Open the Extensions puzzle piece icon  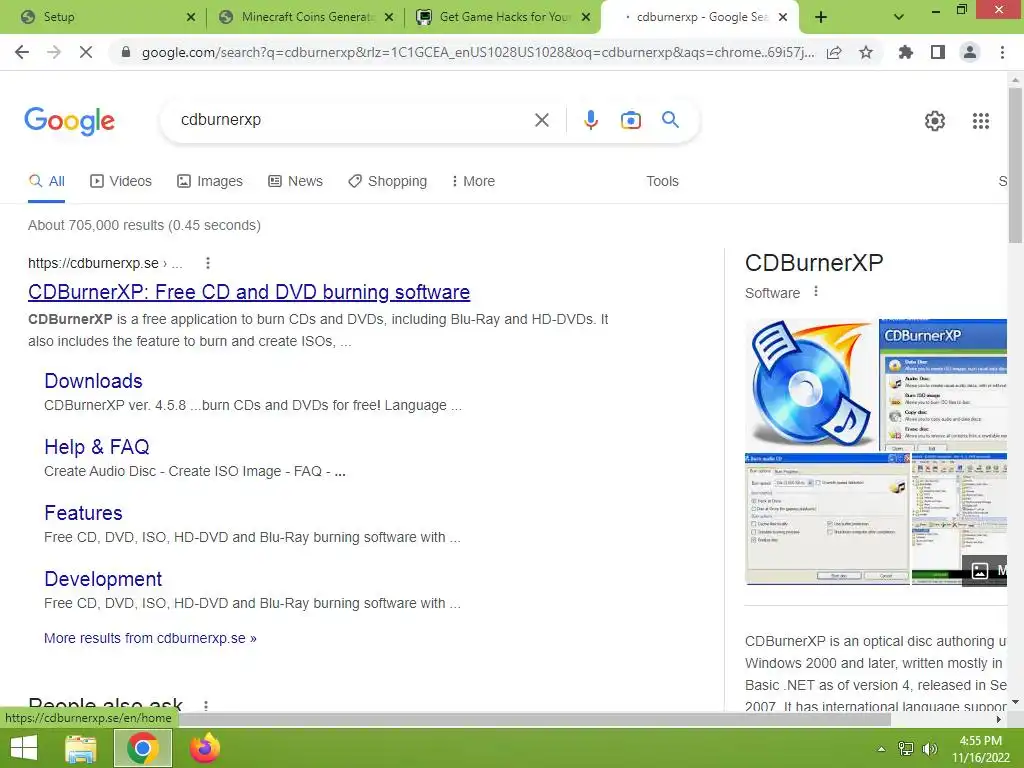(906, 52)
